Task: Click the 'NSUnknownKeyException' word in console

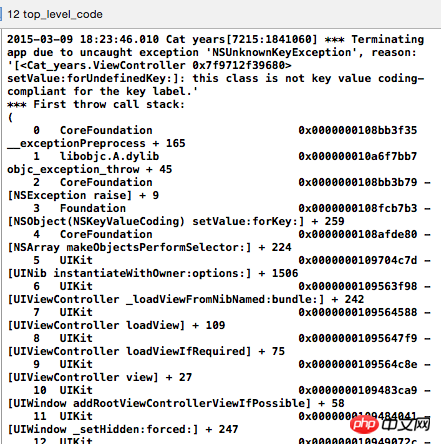Action: pyautogui.click(x=282, y=52)
